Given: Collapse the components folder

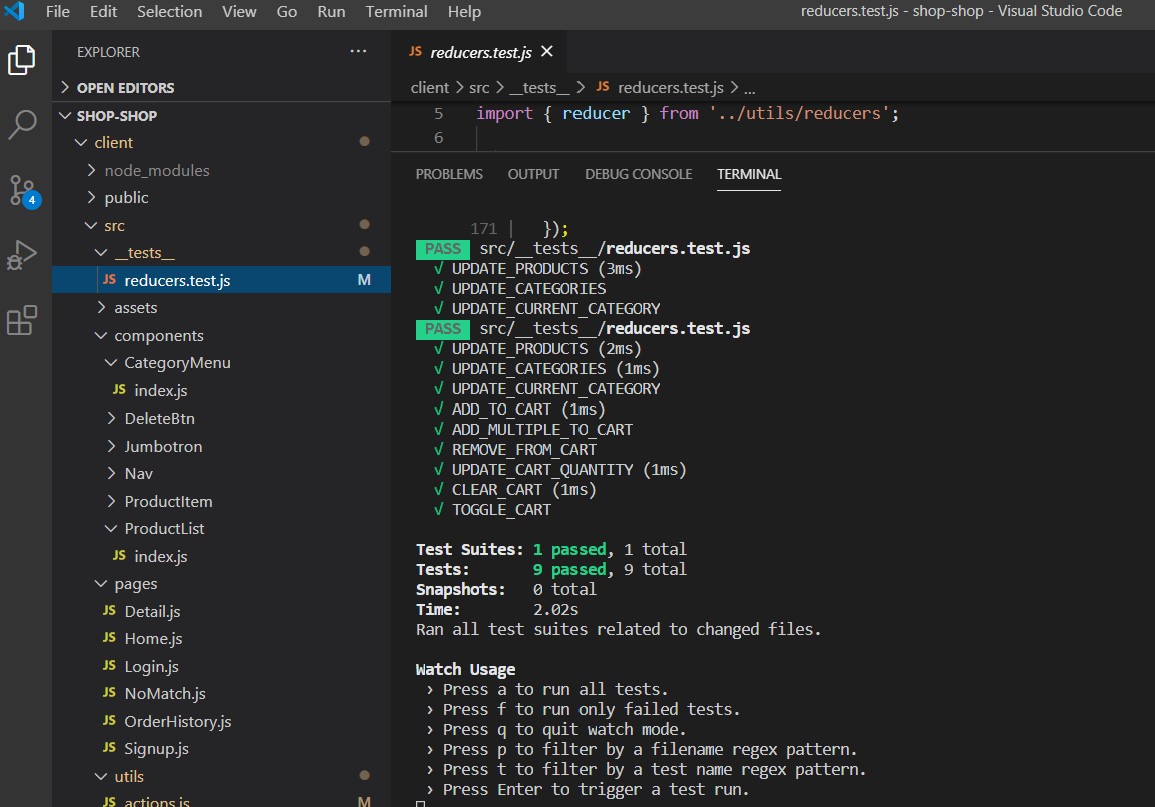Looking at the screenshot, I should coord(101,335).
